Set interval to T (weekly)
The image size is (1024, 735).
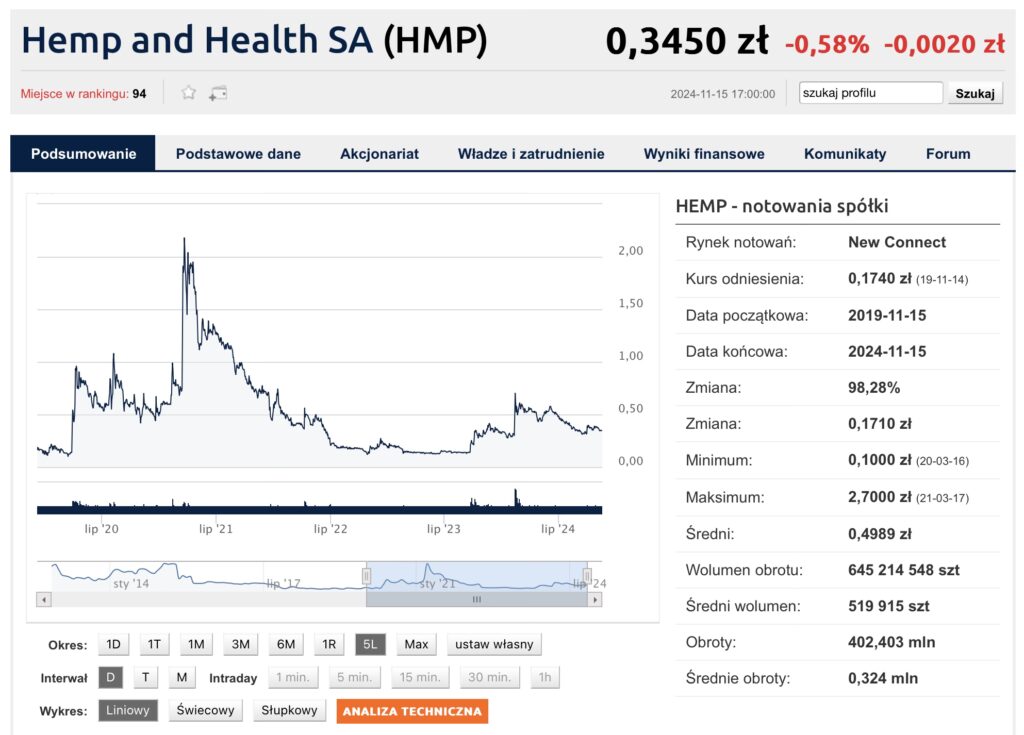(x=145, y=677)
